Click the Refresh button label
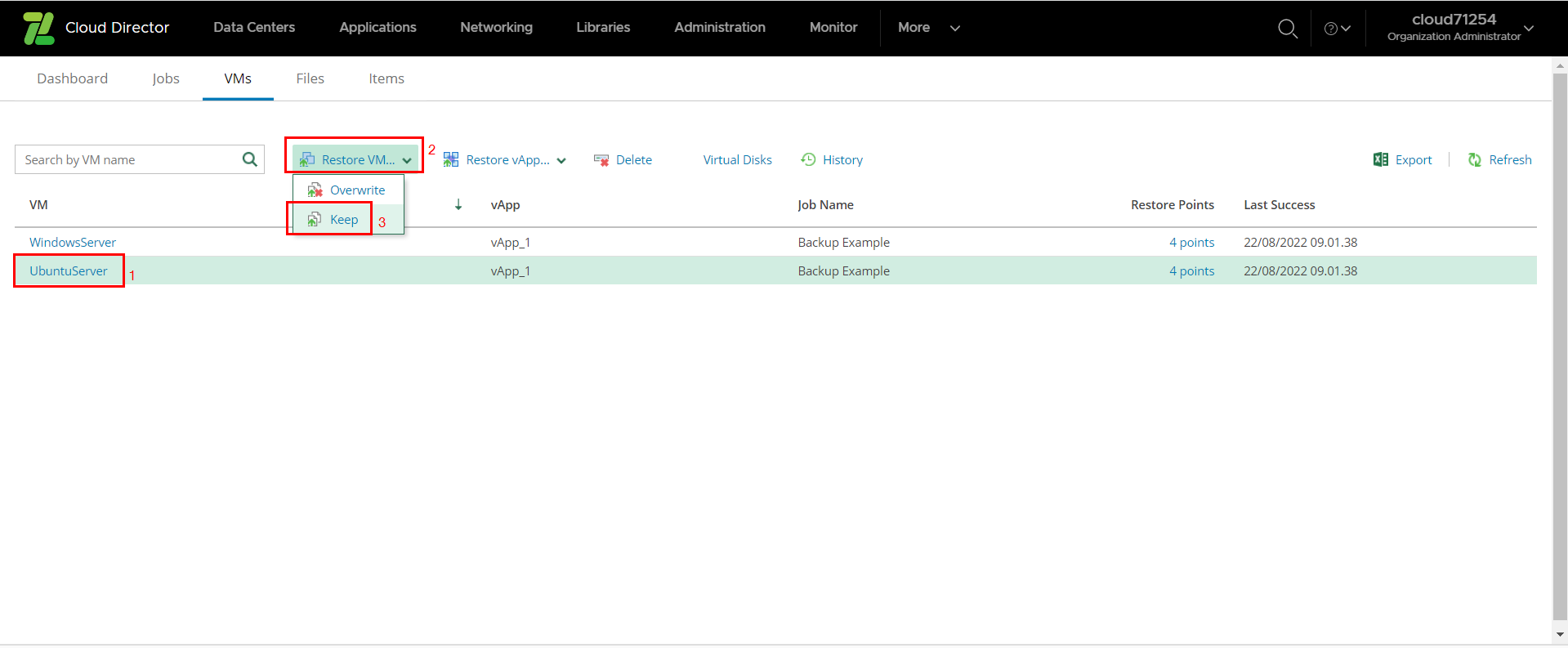1568x648 pixels. (1510, 160)
